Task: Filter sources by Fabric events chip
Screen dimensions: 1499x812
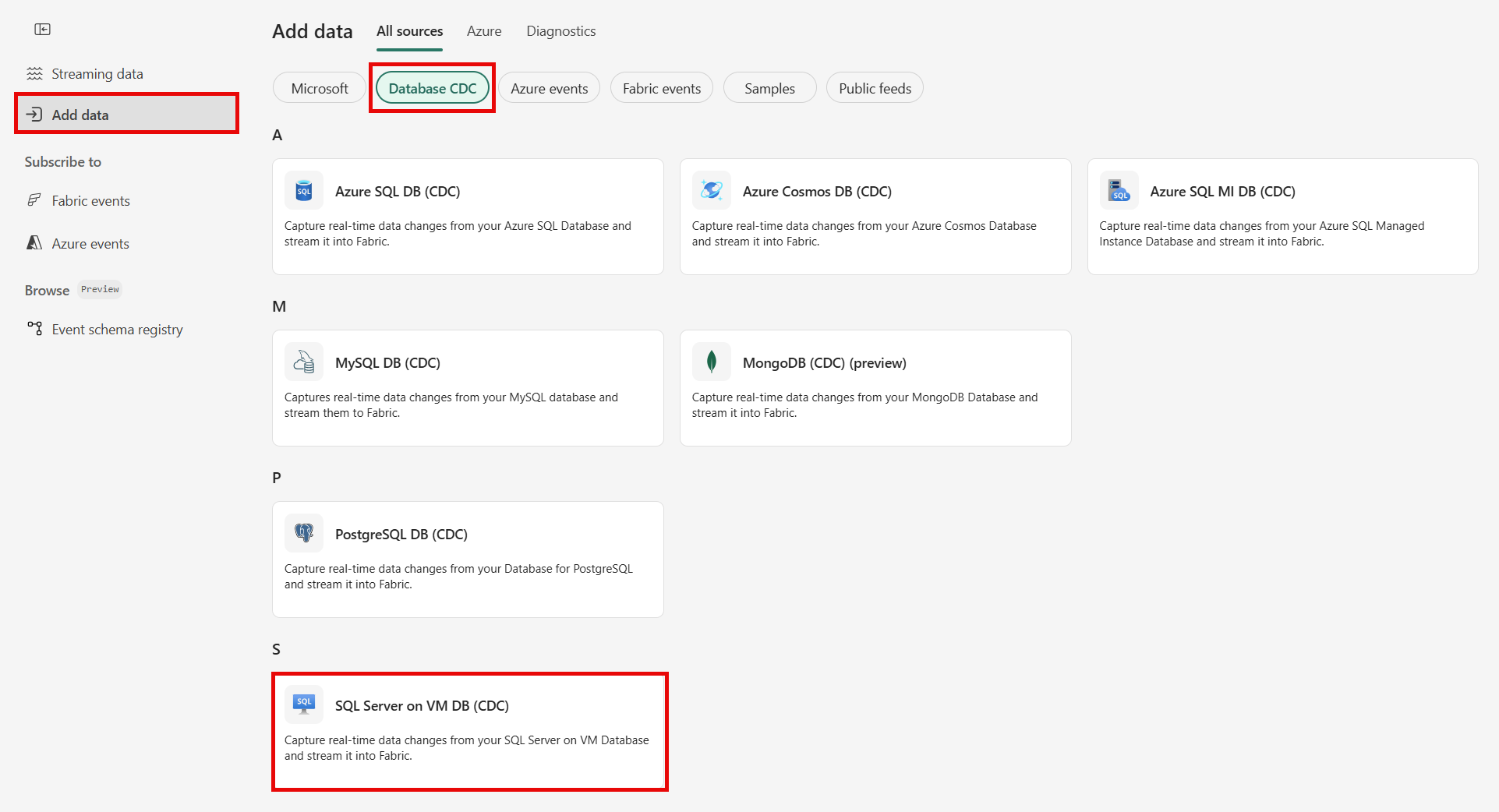Action: click(x=662, y=88)
